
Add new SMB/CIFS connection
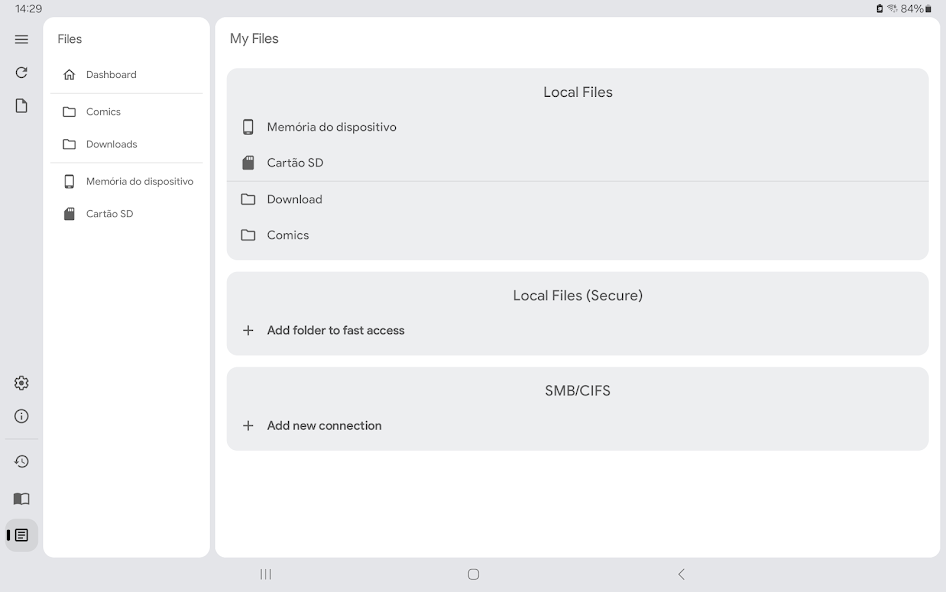click(323, 425)
